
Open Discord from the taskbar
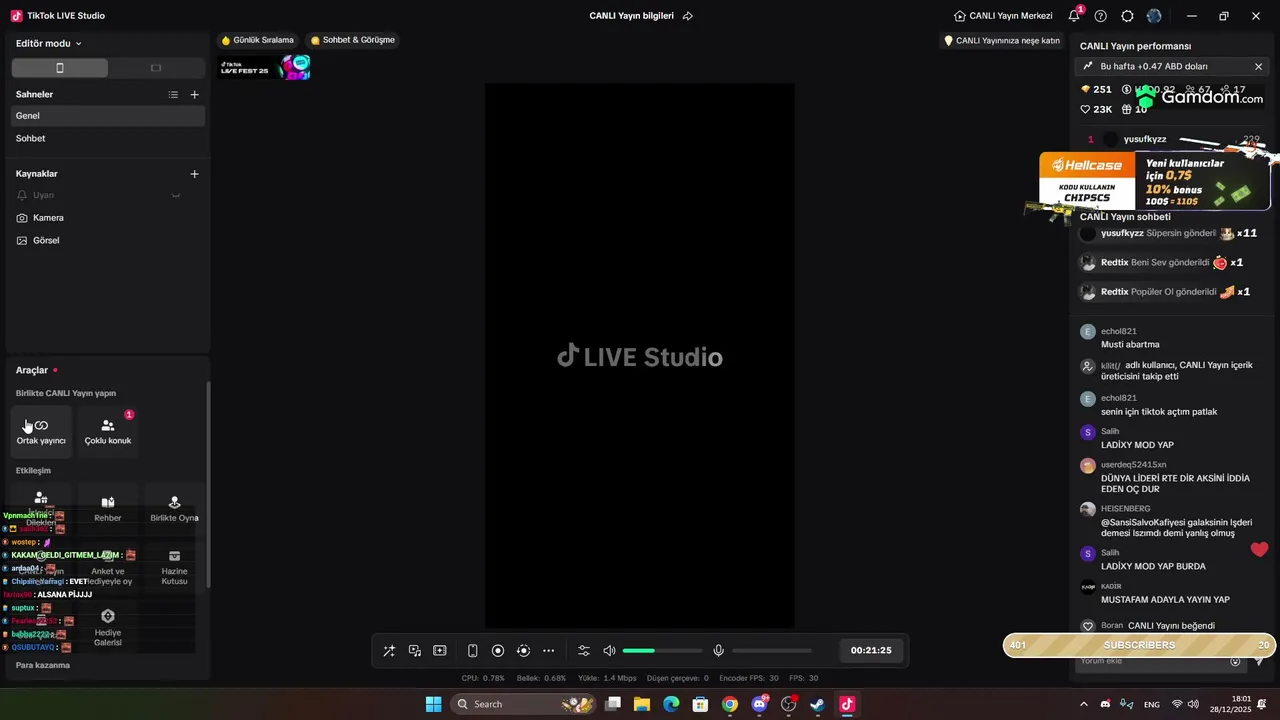click(759, 704)
